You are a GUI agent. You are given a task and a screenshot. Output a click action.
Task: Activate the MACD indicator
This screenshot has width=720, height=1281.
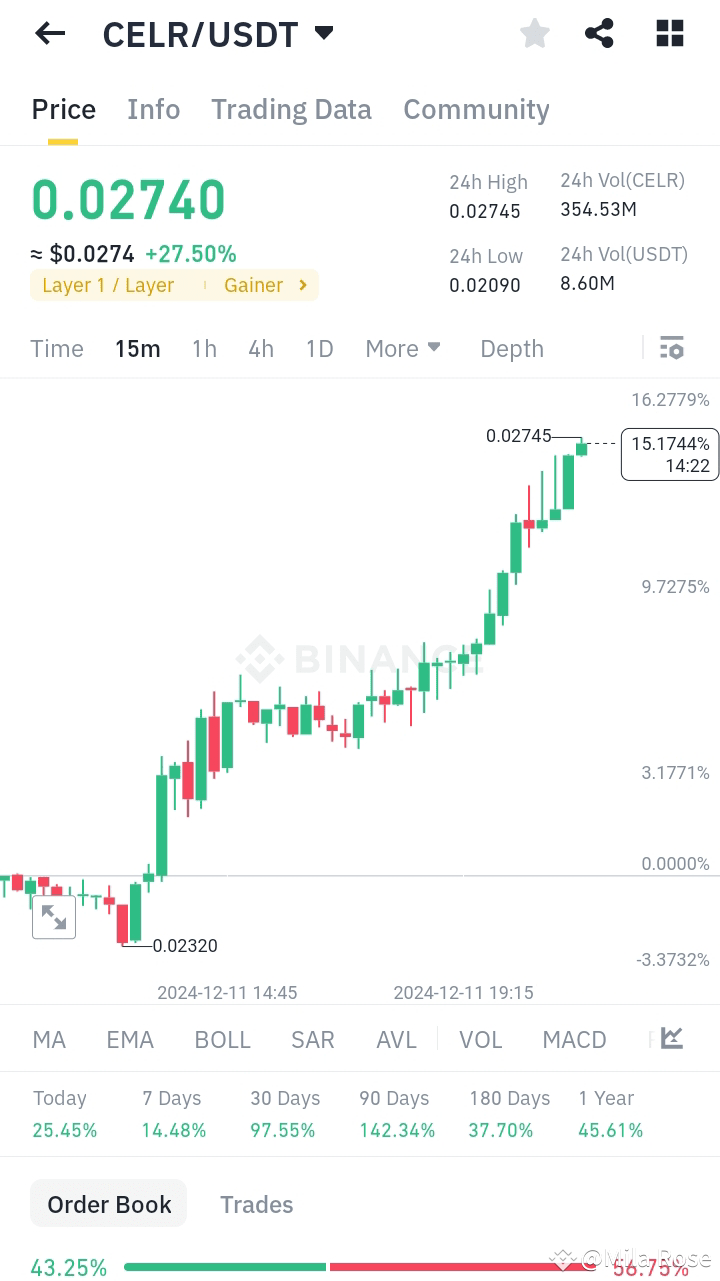point(574,1039)
